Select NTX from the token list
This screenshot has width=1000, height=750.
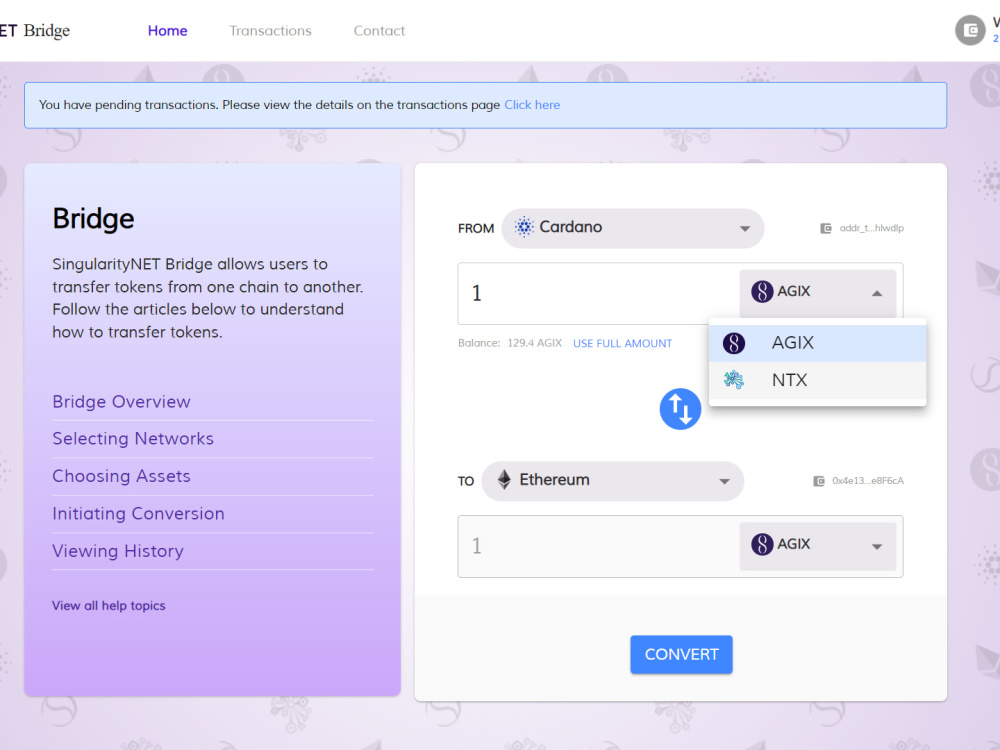[x=817, y=380]
